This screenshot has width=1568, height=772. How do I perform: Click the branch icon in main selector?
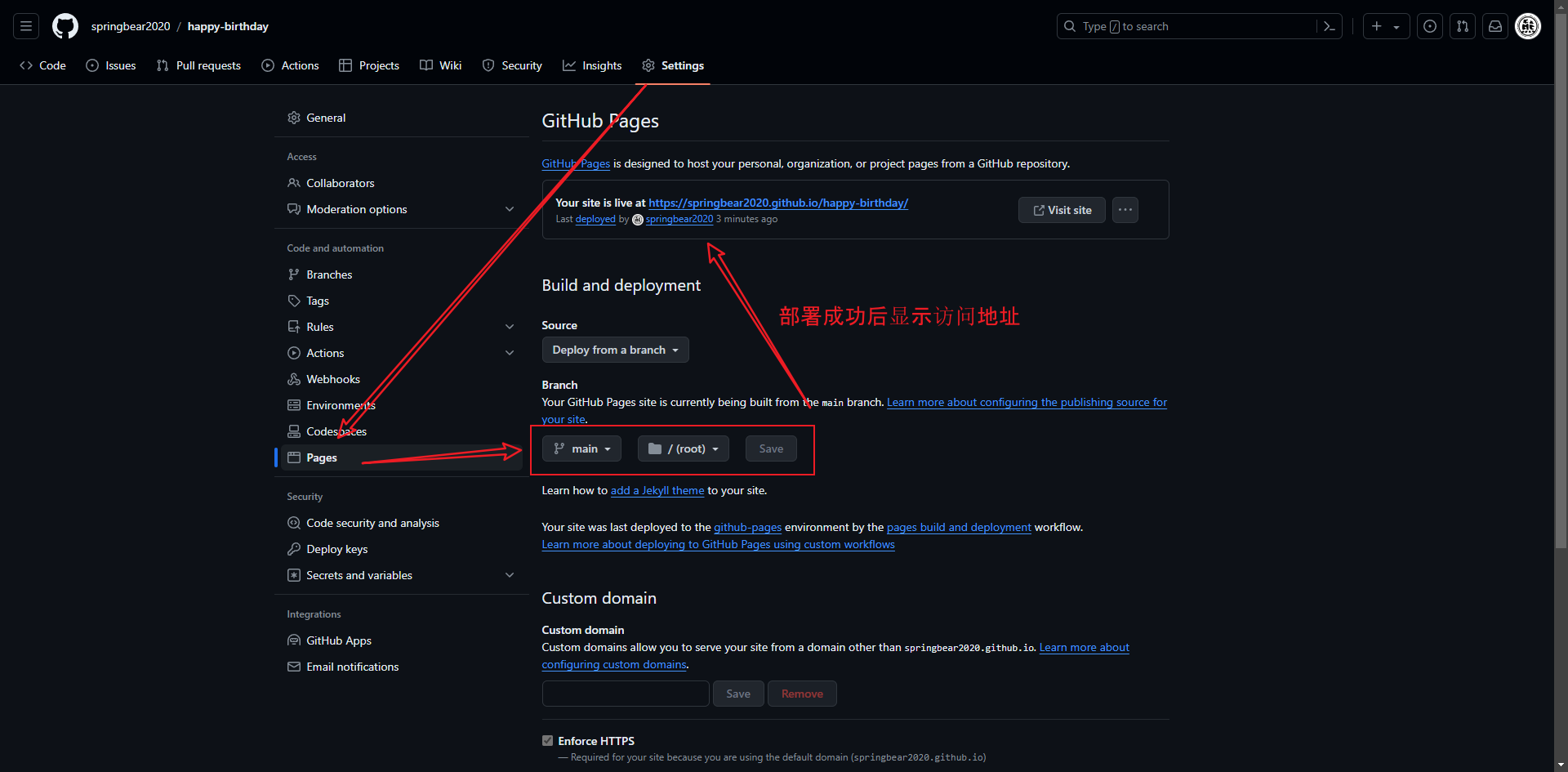tap(559, 448)
